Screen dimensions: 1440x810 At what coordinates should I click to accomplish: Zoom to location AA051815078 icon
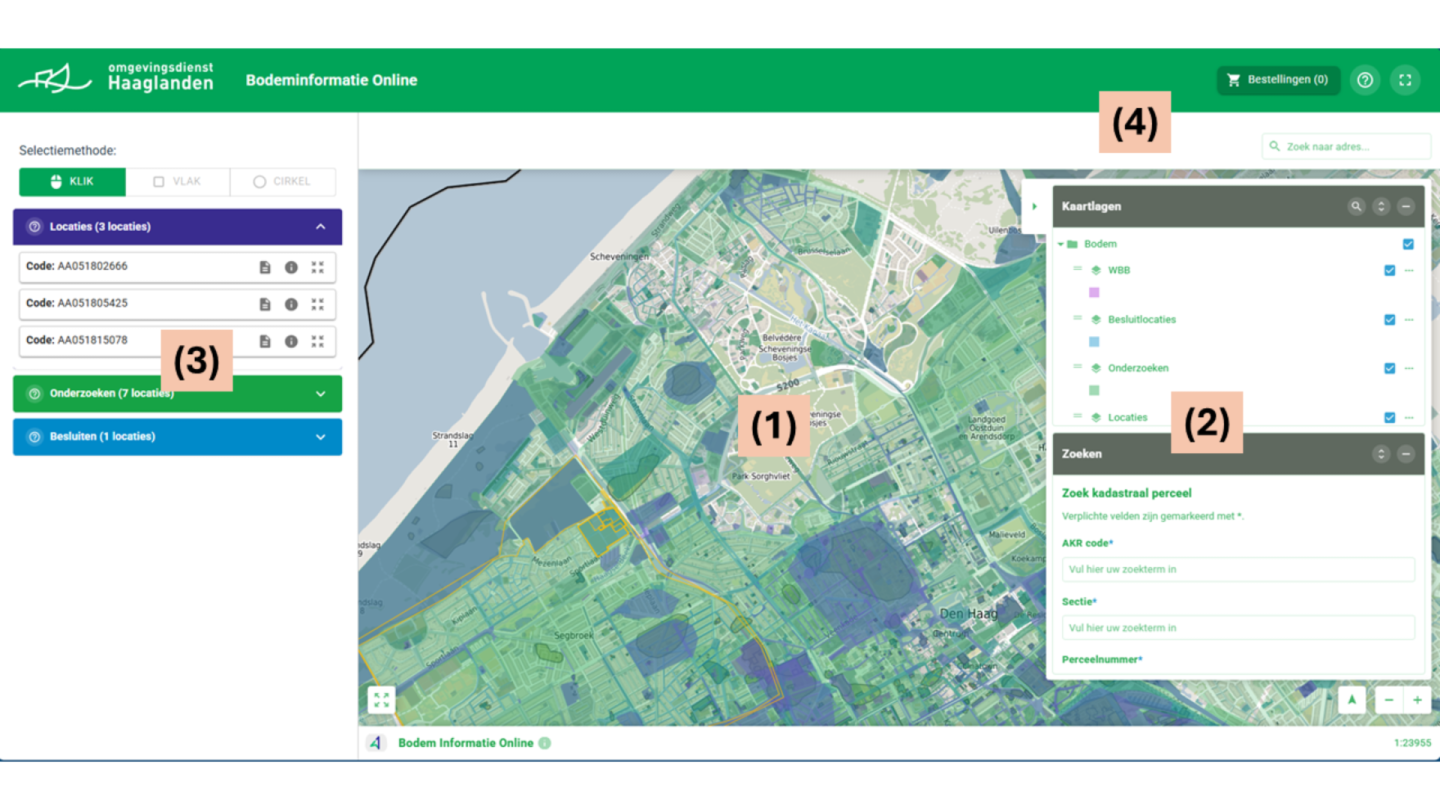(318, 341)
